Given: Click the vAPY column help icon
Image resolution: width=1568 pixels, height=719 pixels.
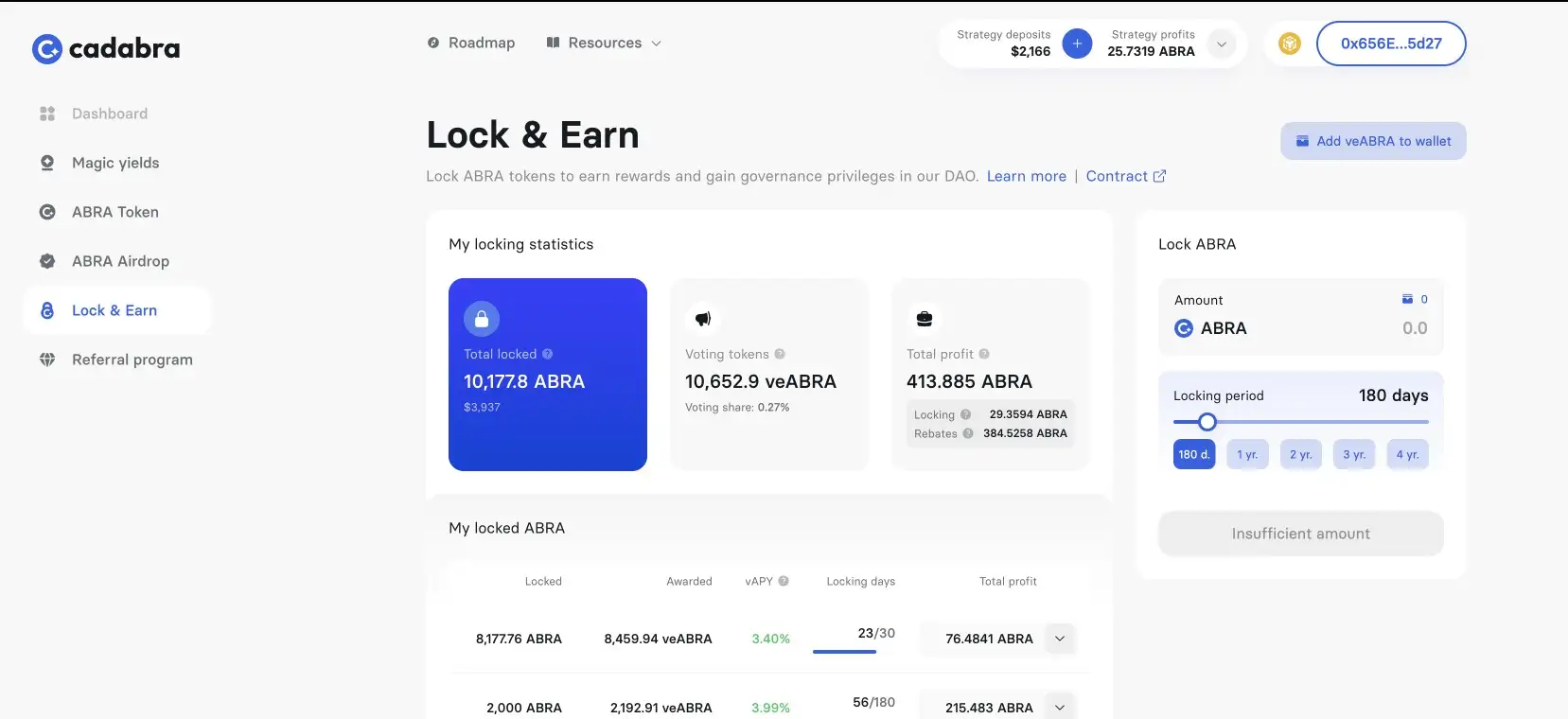Looking at the screenshot, I should click(x=784, y=581).
